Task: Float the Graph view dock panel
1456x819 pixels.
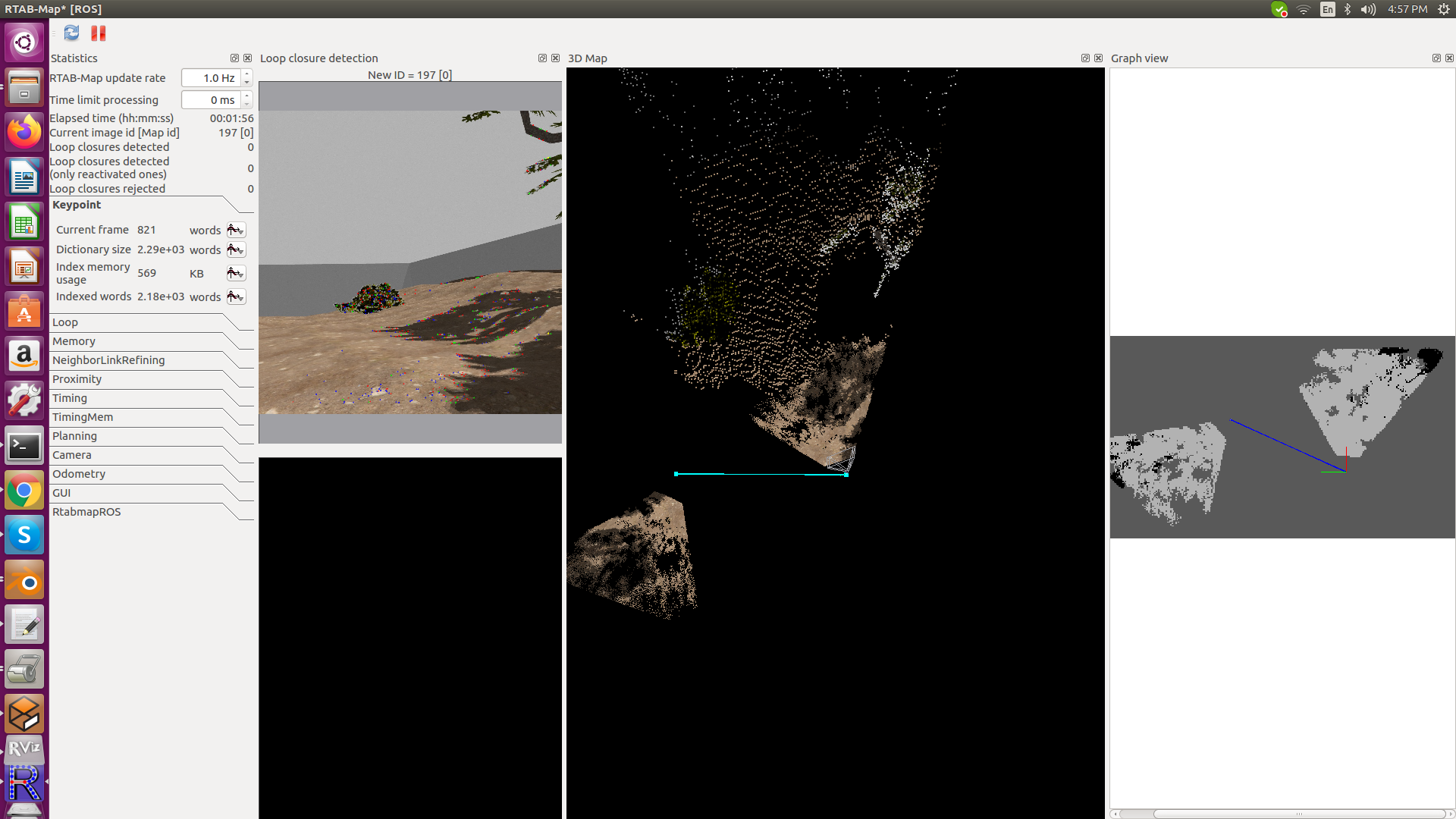Action: 1436,58
